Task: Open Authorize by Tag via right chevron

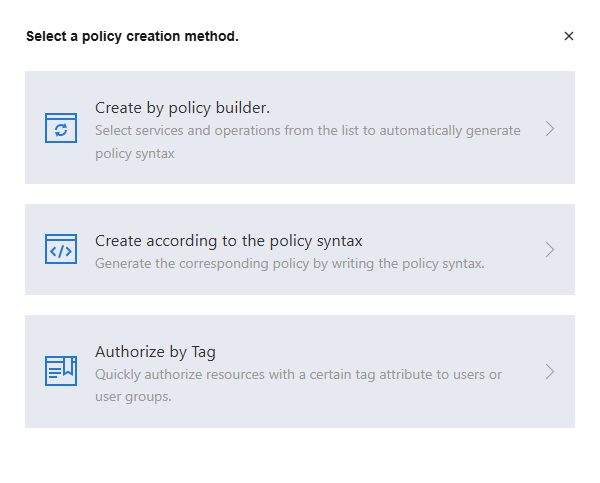Action: (549, 371)
